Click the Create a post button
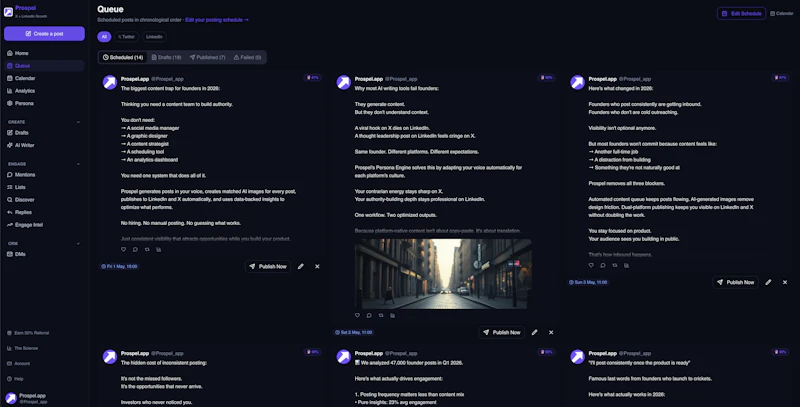 (x=44, y=34)
